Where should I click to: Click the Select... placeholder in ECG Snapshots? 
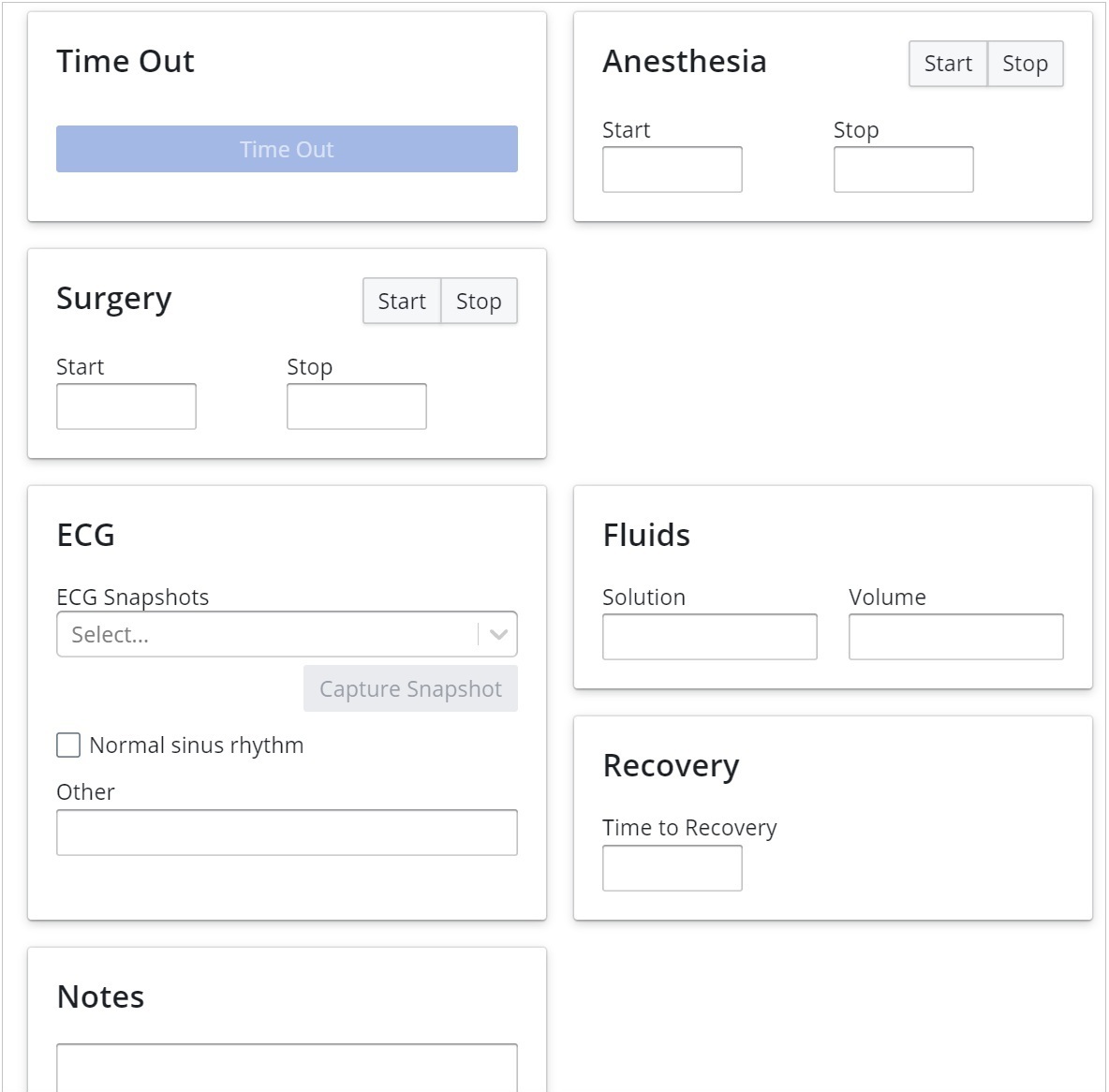111,634
